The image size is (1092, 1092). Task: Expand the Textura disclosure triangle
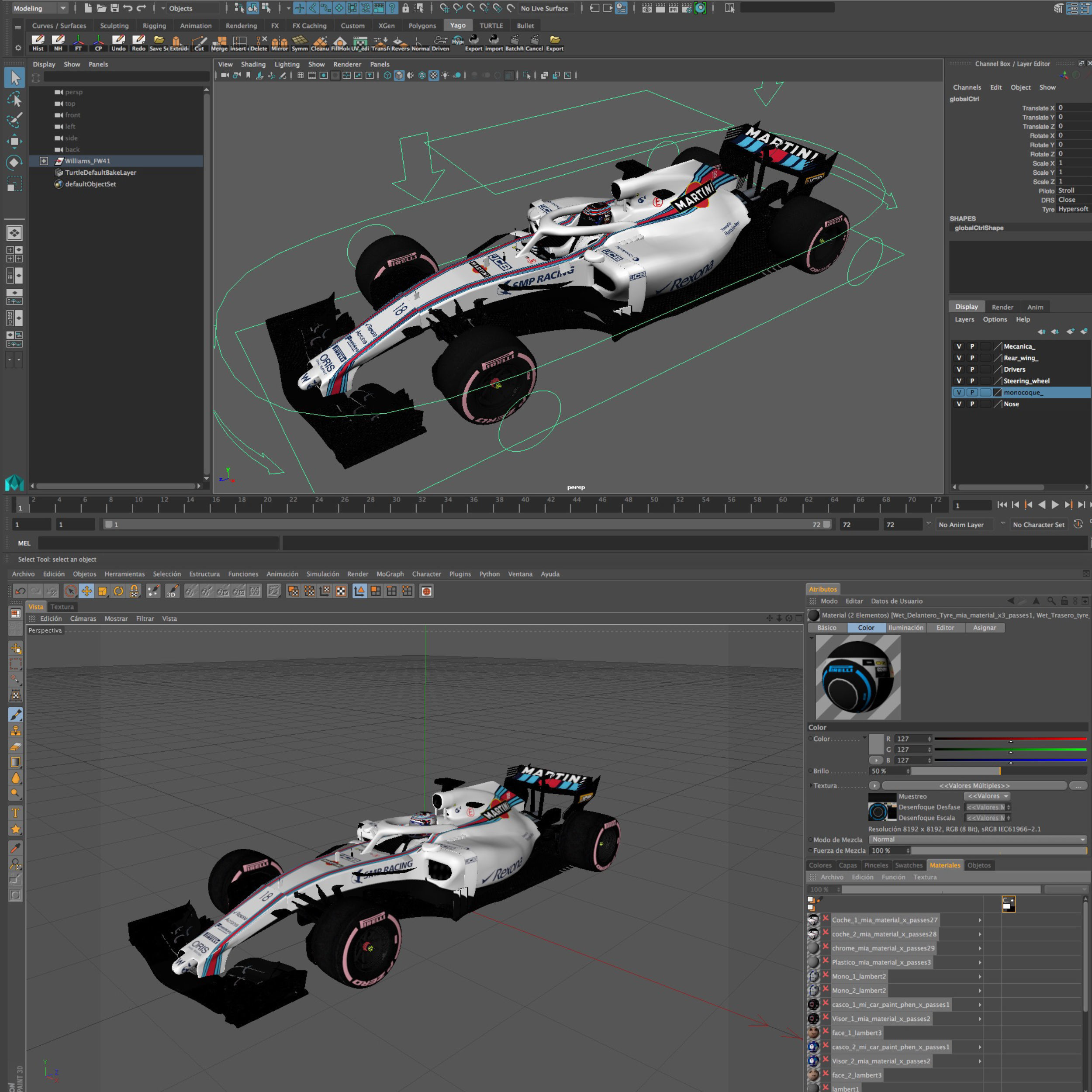click(811, 786)
